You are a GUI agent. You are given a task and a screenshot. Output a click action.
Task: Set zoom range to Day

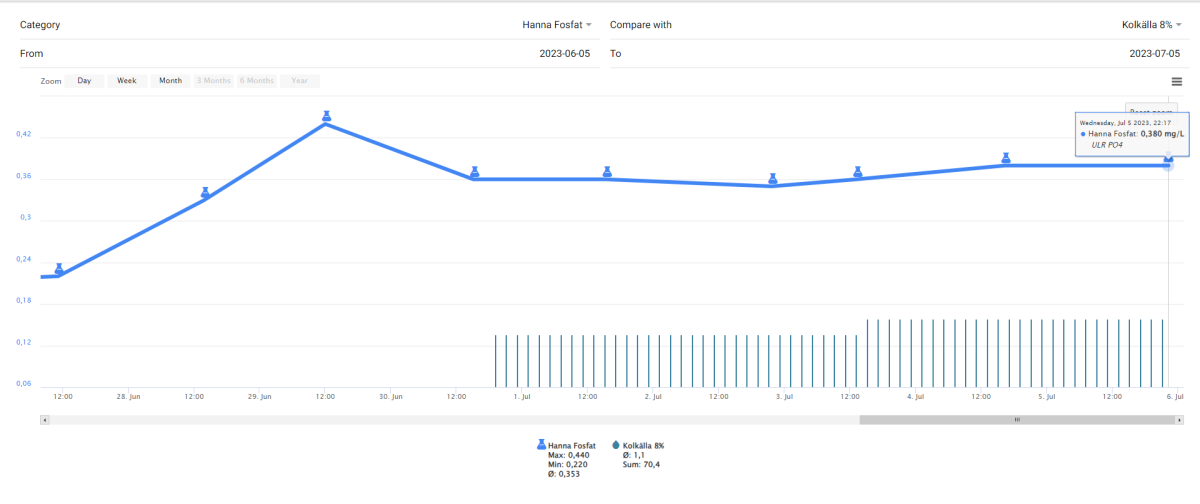85,81
